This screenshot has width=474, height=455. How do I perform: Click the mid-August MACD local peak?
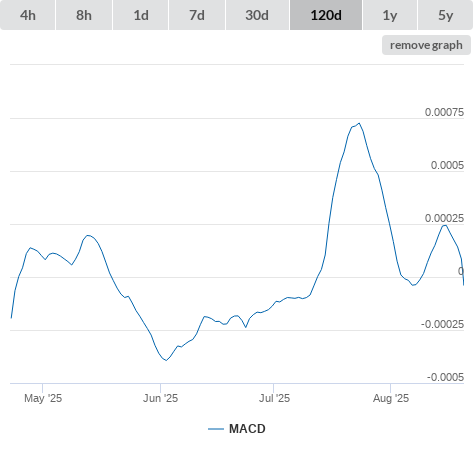pos(444,226)
